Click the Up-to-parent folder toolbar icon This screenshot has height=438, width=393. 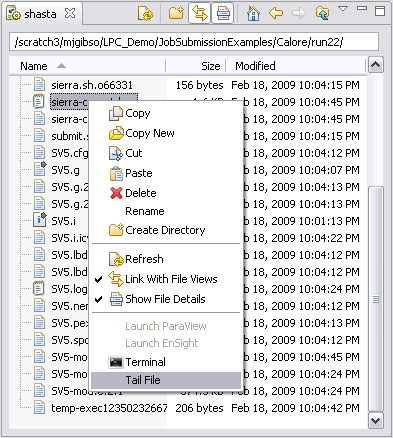point(322,14)
